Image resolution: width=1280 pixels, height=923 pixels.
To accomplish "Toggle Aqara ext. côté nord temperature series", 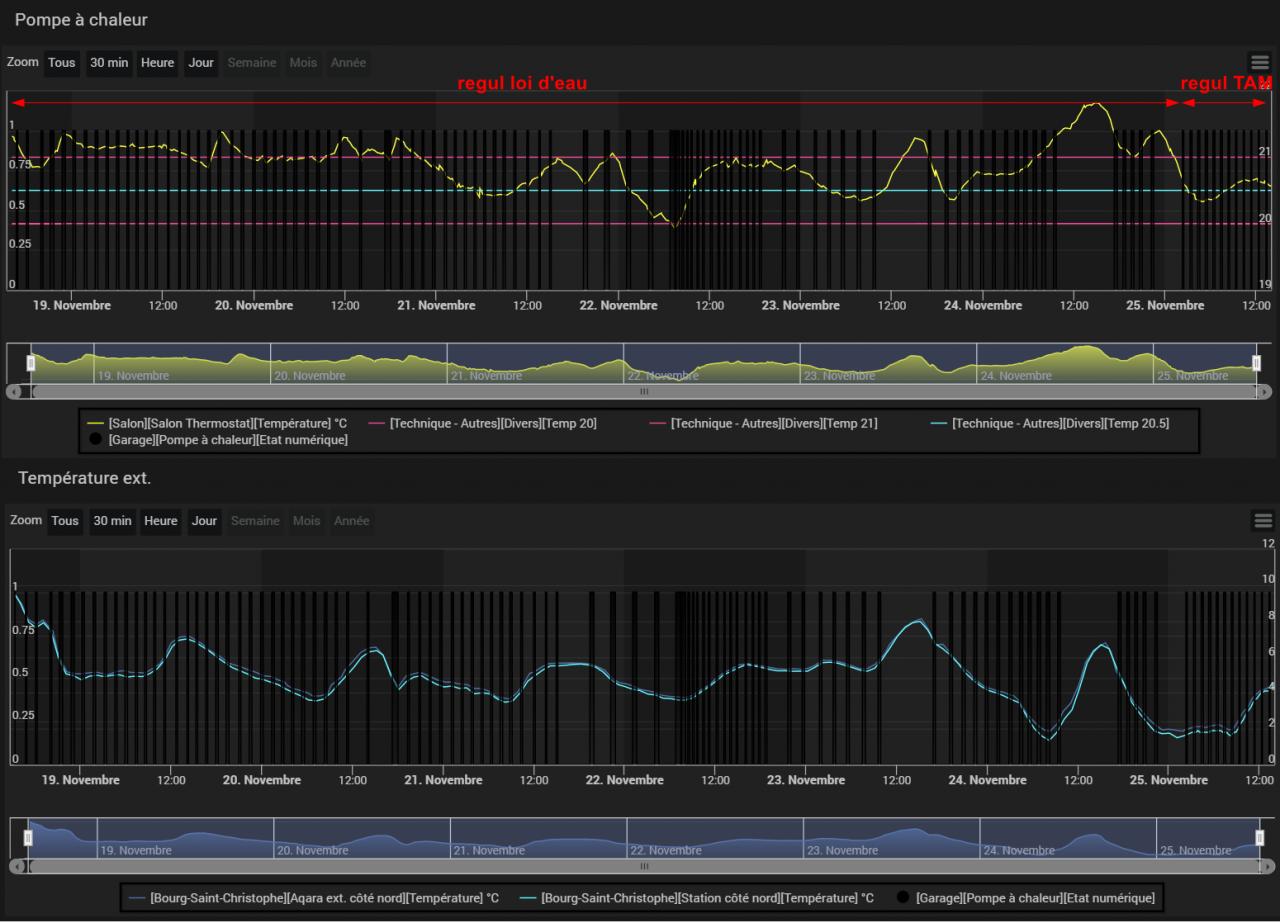I will pos(312,898).
